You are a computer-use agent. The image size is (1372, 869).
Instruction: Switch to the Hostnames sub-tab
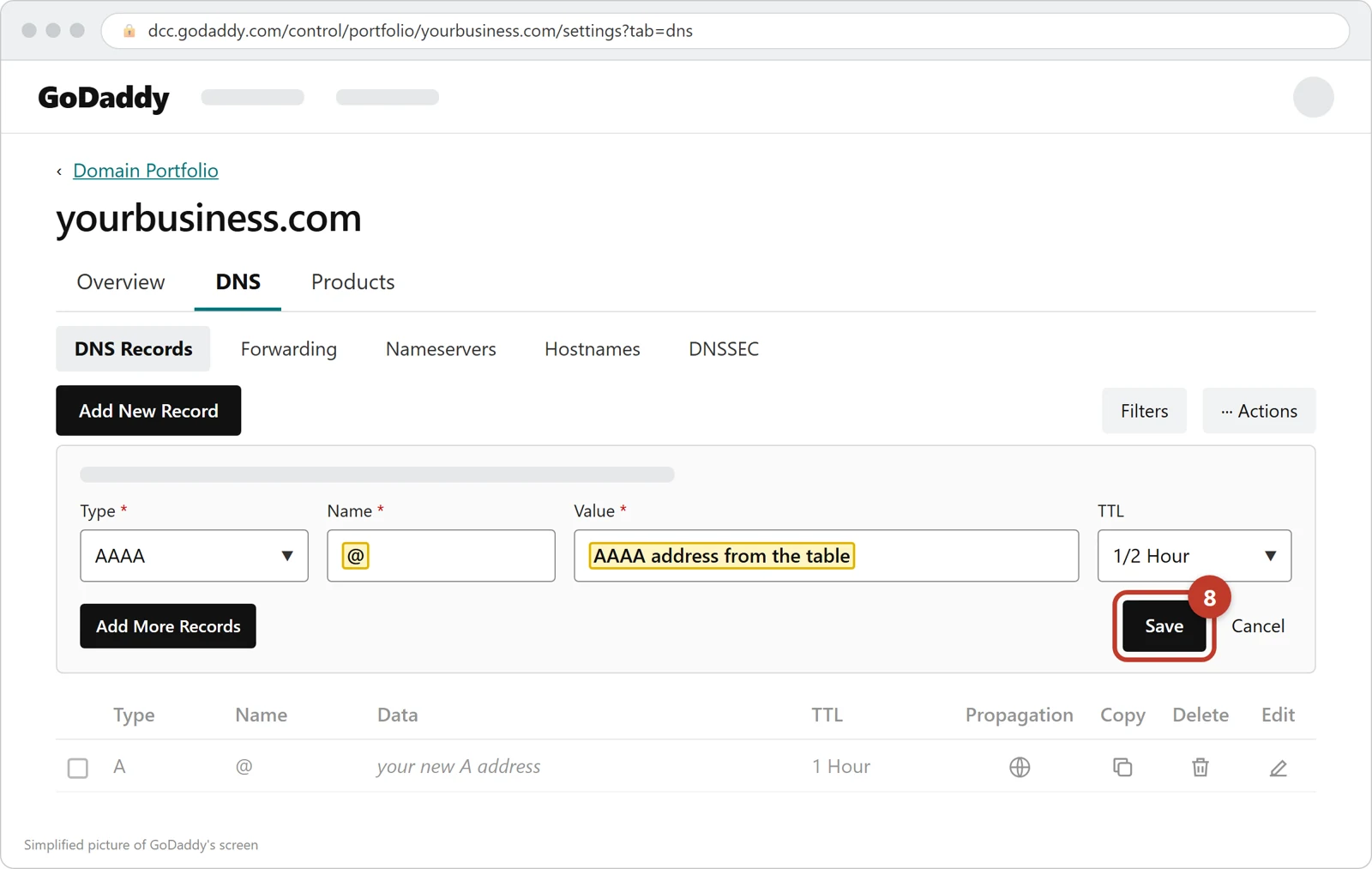pyautogui.click(x=593, y=349)
